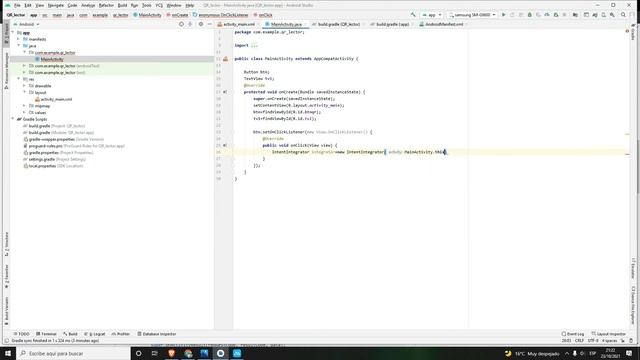The width and height of the screenshot is (640, 360).
Task: Collapse Gradle Scripts node
Action: (x=13, y=119)
